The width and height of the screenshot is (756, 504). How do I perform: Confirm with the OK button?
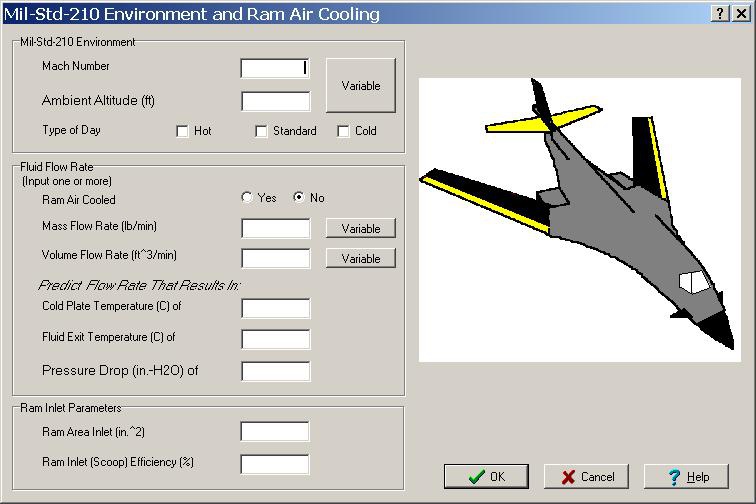click(x=486, y=477)
